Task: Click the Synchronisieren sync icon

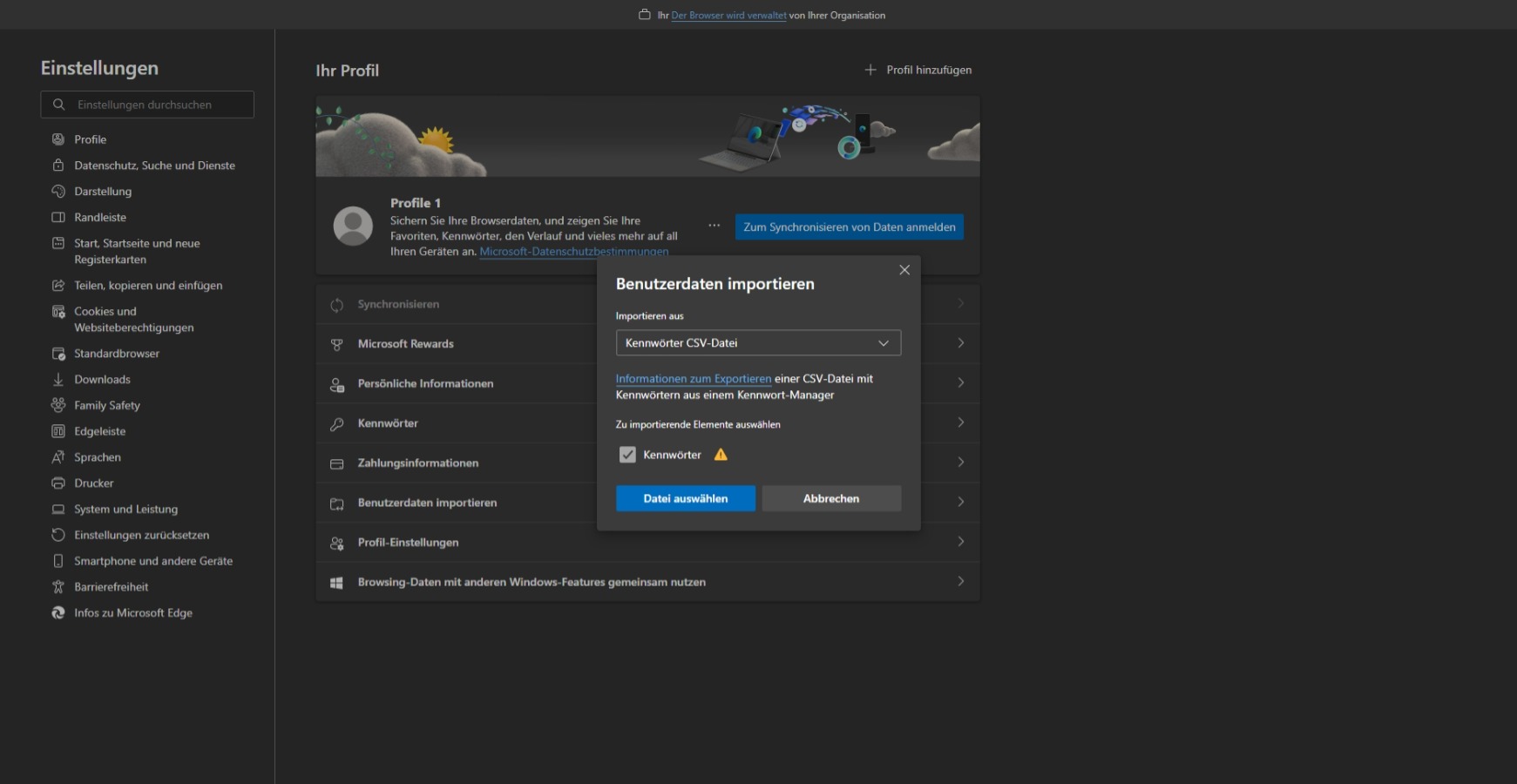Action: pos(336,304)
